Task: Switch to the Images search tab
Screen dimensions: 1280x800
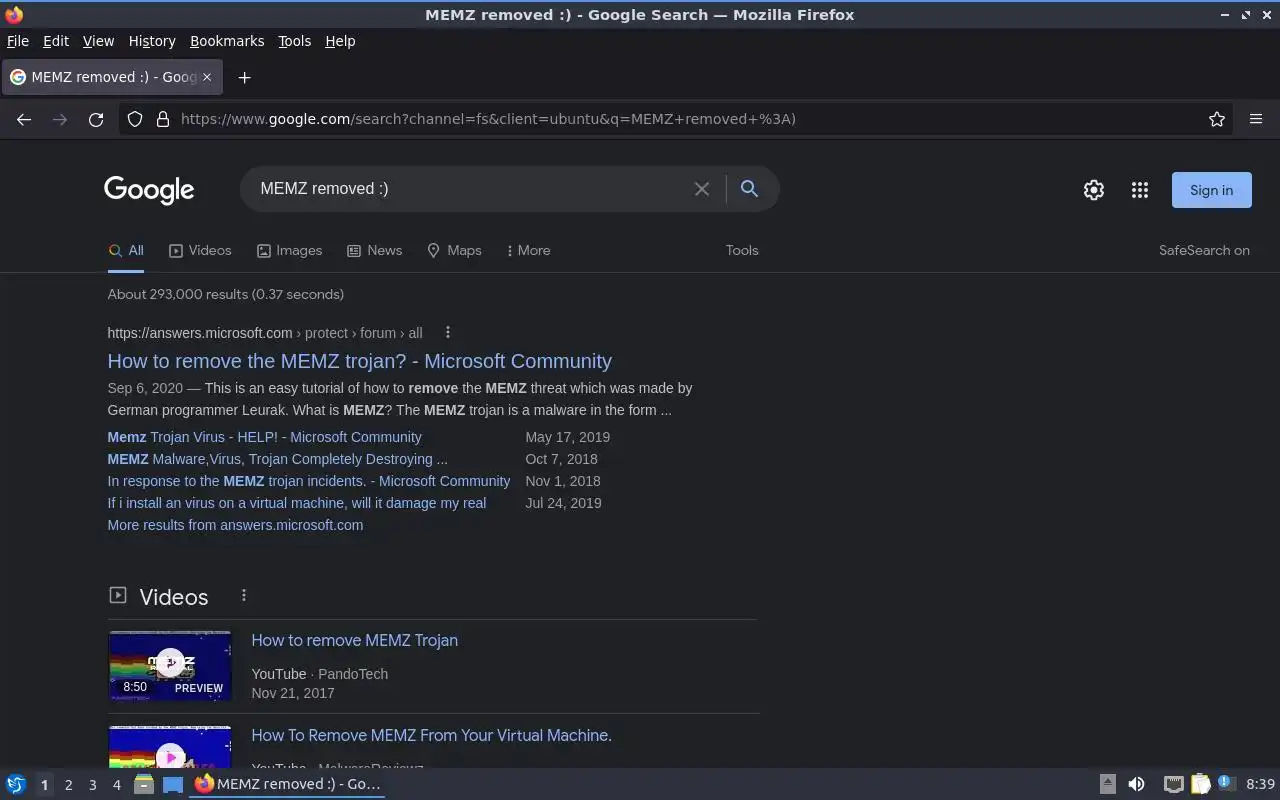Action: (289, 250)
